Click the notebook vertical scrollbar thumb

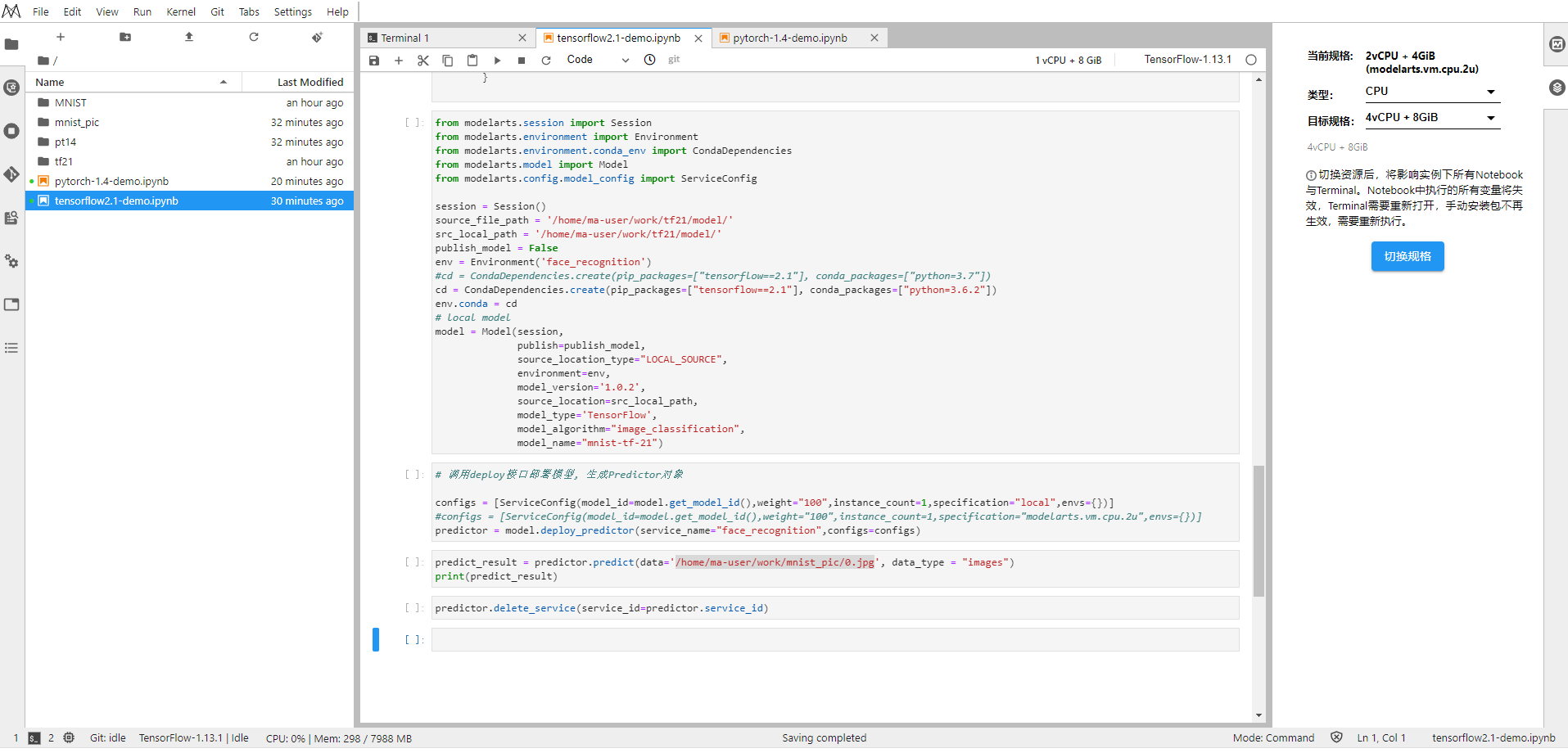click(x=1258, y=530)
